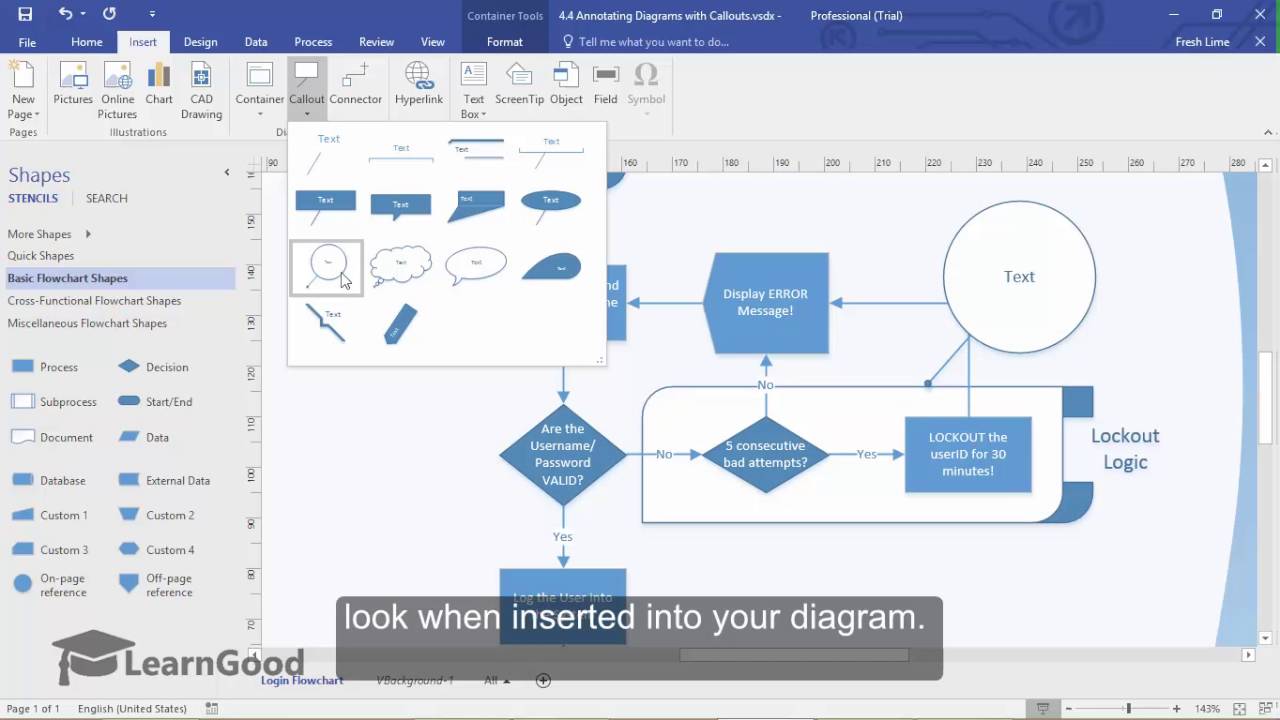
Task: Insert a ScreenTip from the ribbon
Action: tap(519, 84)
